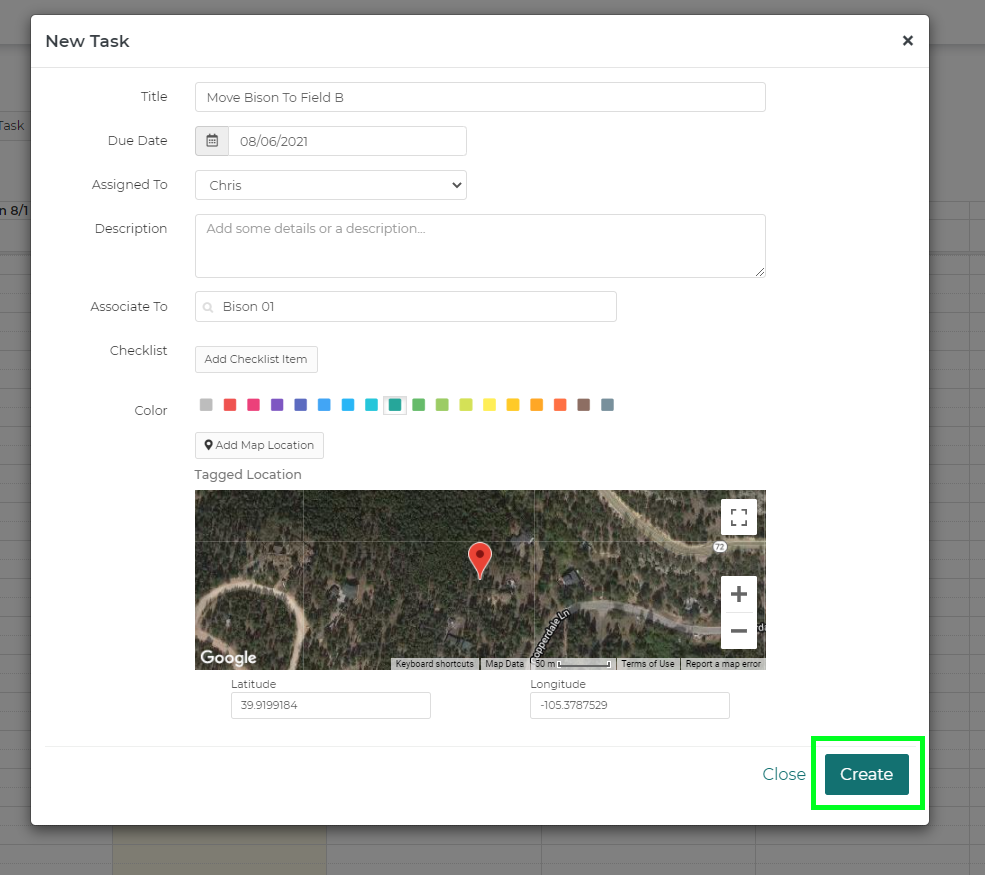985x875 pixels.
Task: Click Add Checklist Item button
Action: click(256, 359)
